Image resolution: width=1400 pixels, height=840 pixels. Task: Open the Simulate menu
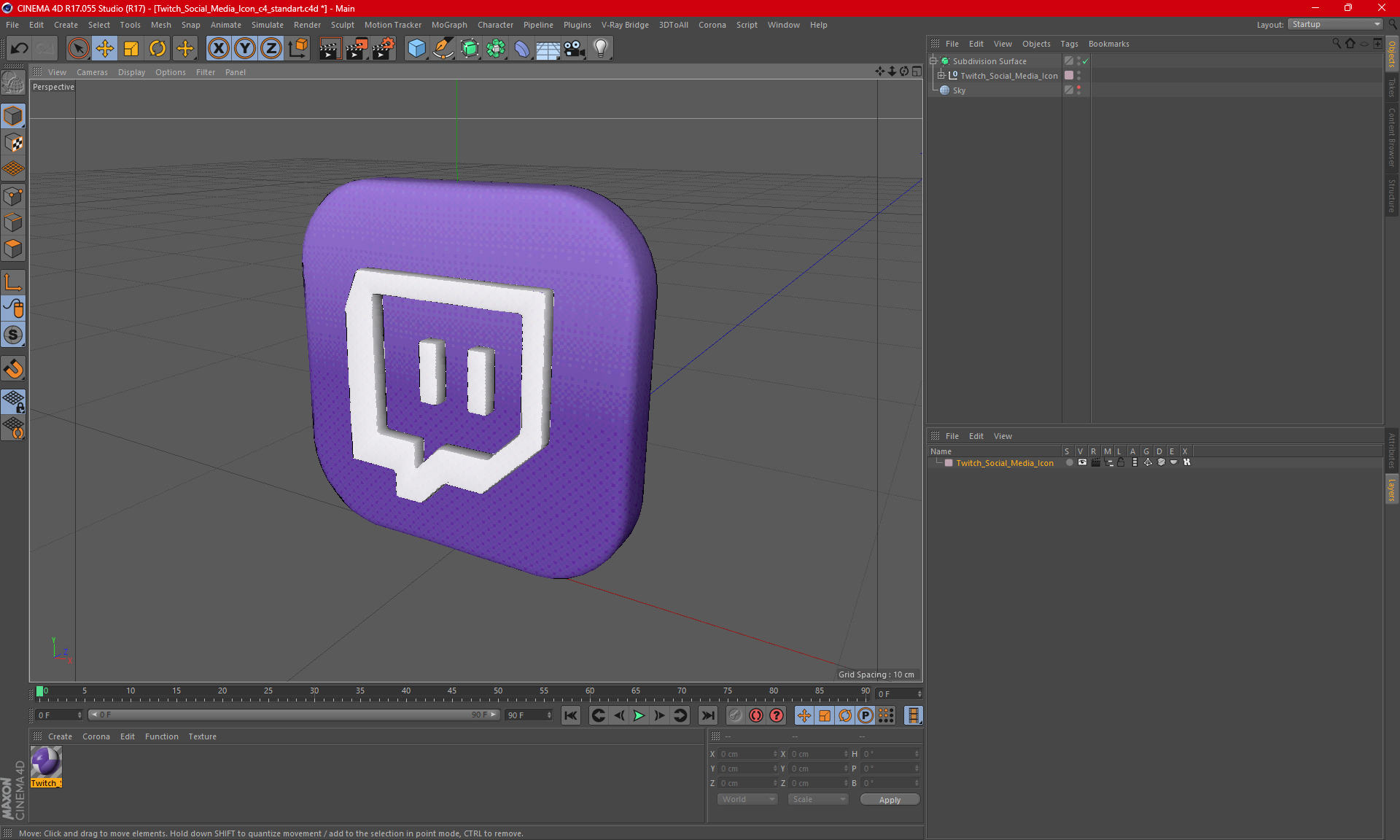(x=268, y=25)
